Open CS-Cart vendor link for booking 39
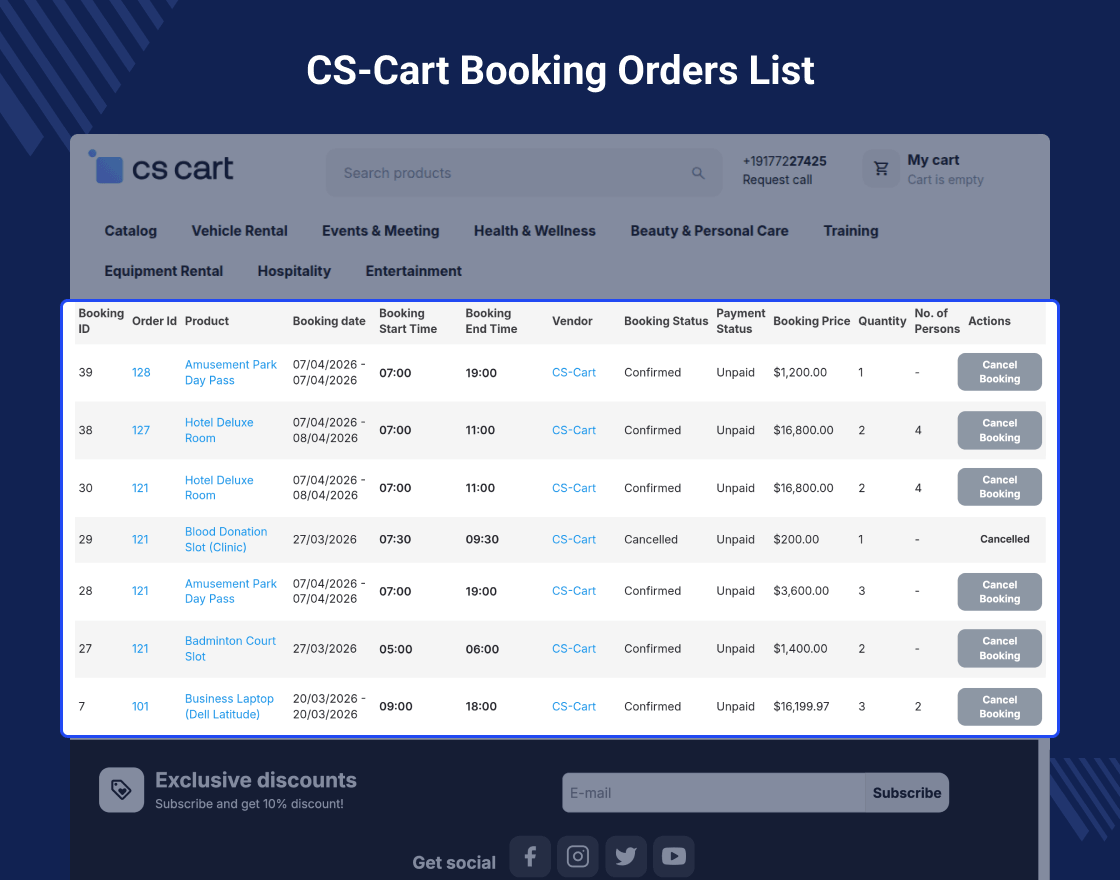 [x=574, y=372]
